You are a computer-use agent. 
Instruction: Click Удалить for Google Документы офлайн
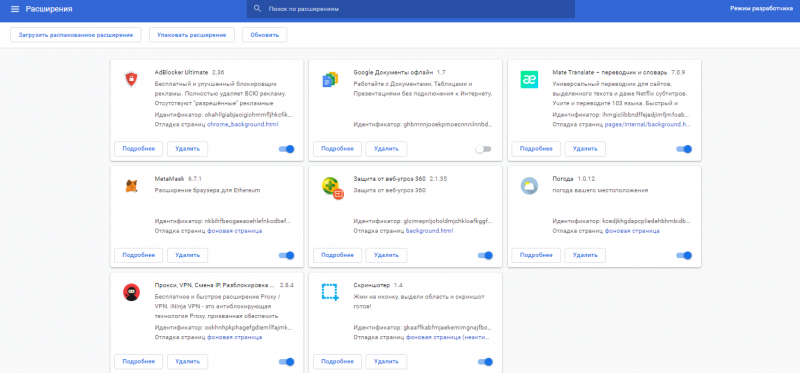386,149
